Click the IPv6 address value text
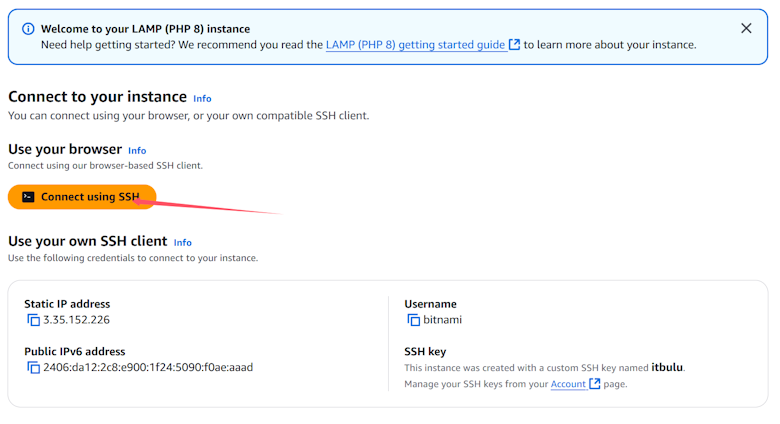 [148, 367]
